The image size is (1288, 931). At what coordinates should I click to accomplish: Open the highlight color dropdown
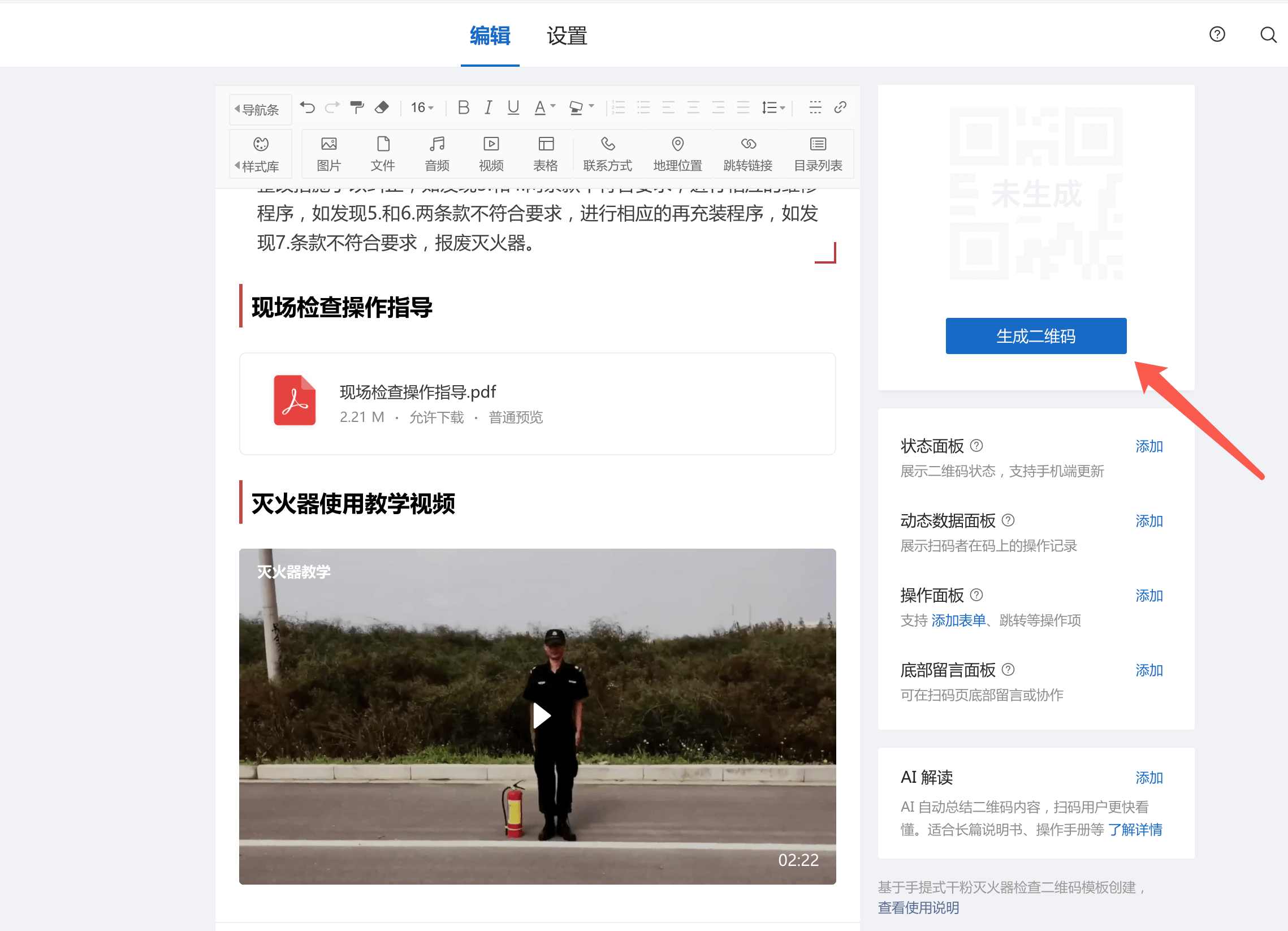pos(581,107)
